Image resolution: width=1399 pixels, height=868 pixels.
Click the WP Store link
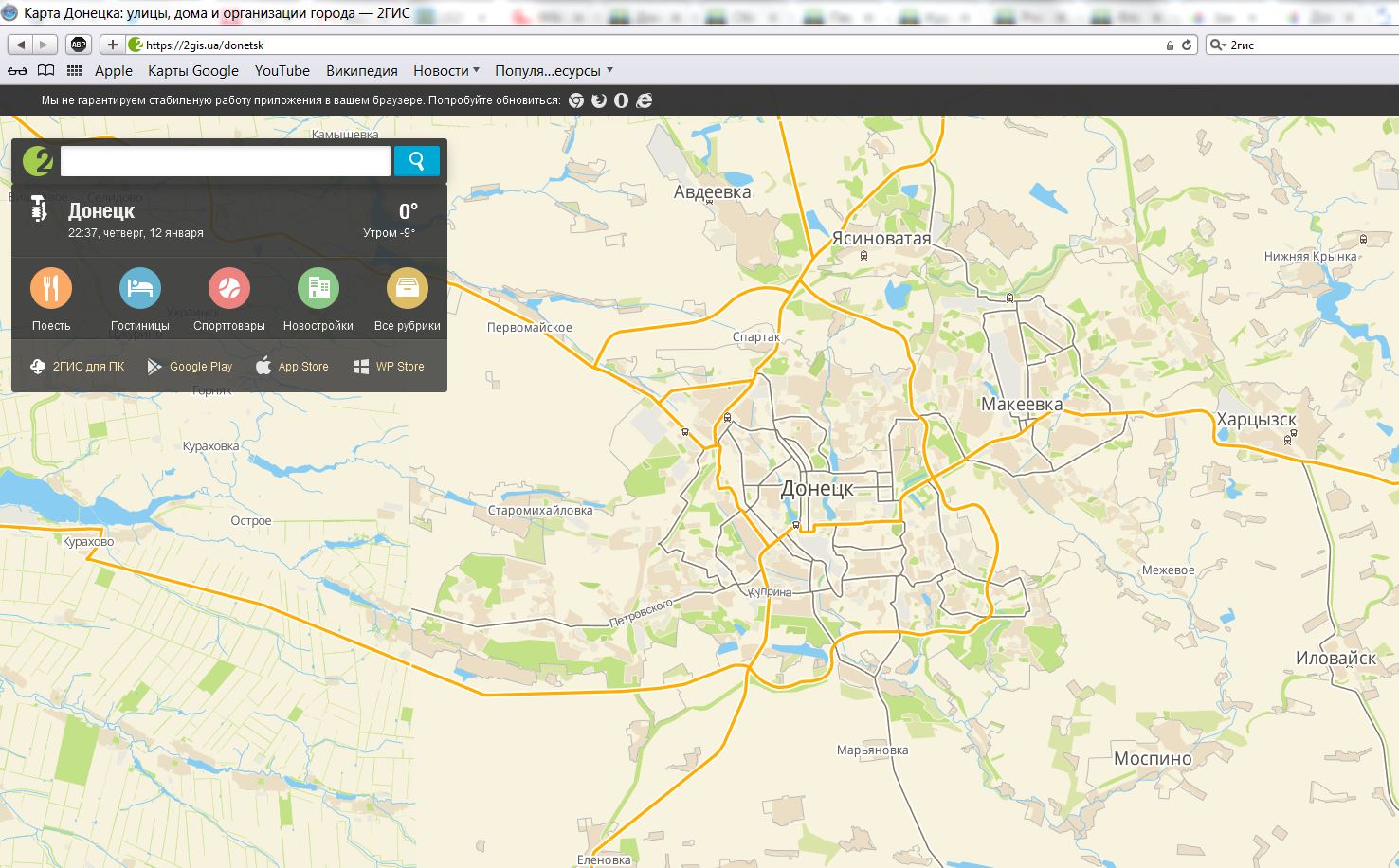click(x=389, y=367)
